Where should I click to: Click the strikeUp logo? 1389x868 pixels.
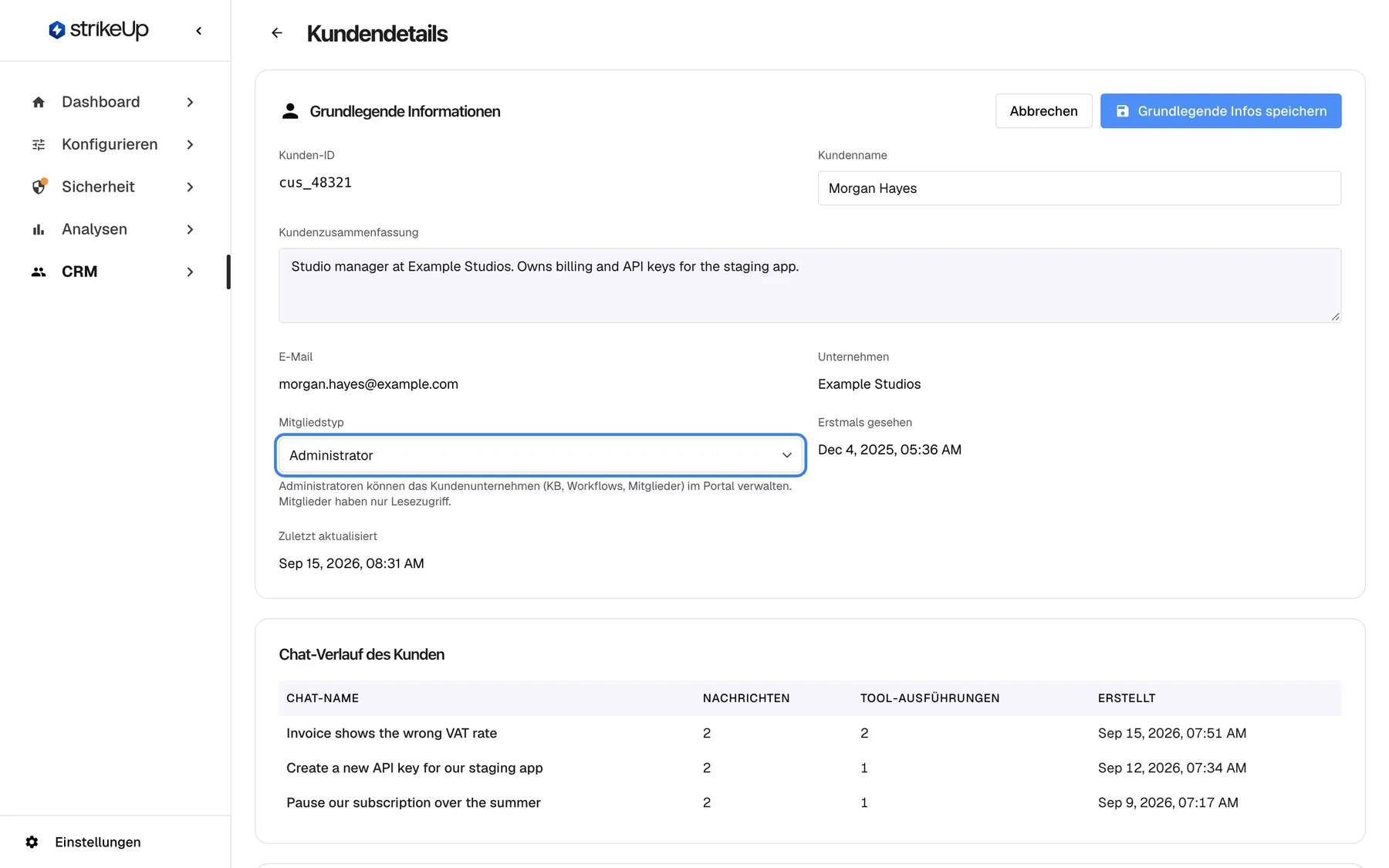tap(98, 30)
